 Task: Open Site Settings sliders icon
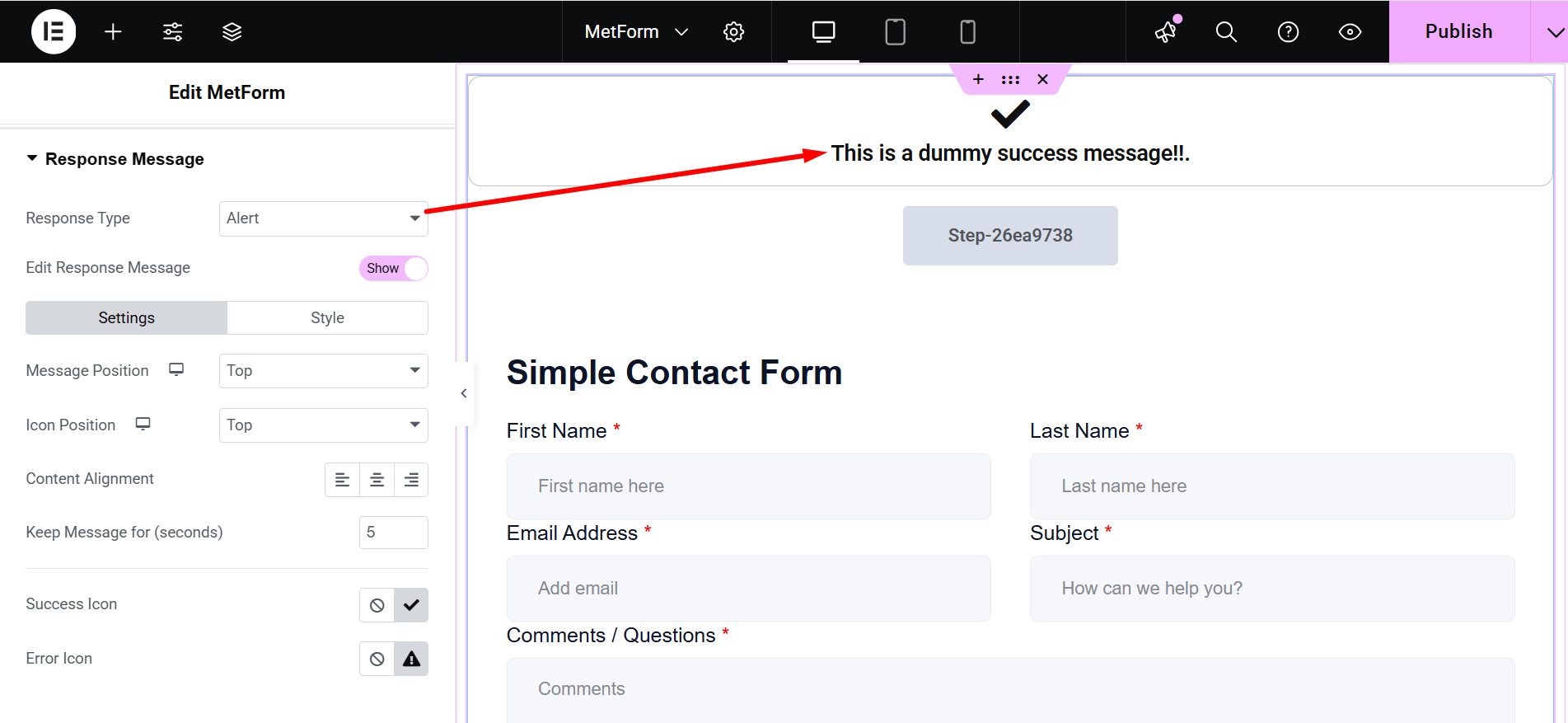tap(172, 31)
